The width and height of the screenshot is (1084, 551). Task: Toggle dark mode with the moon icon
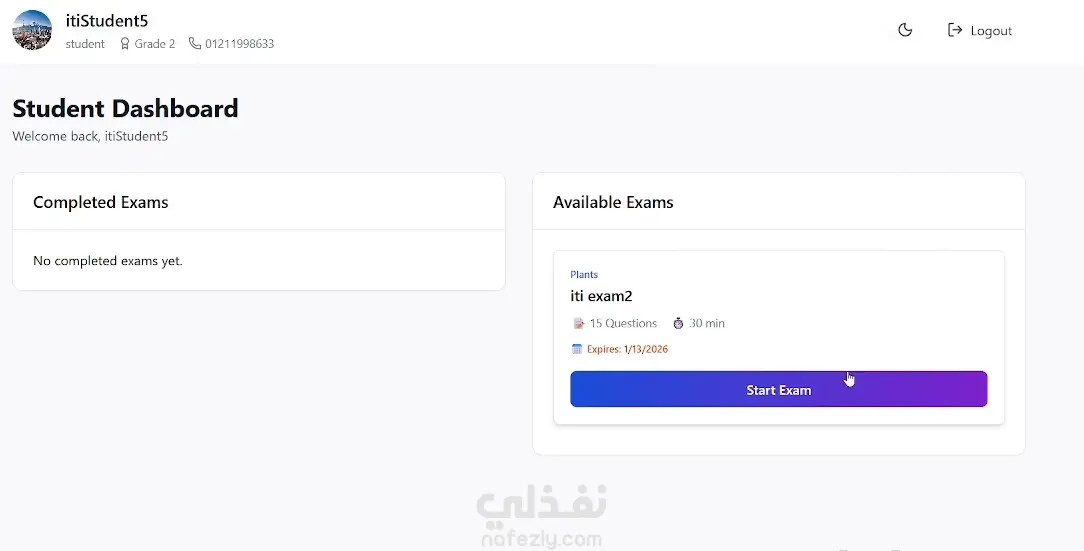click(905, 30)
